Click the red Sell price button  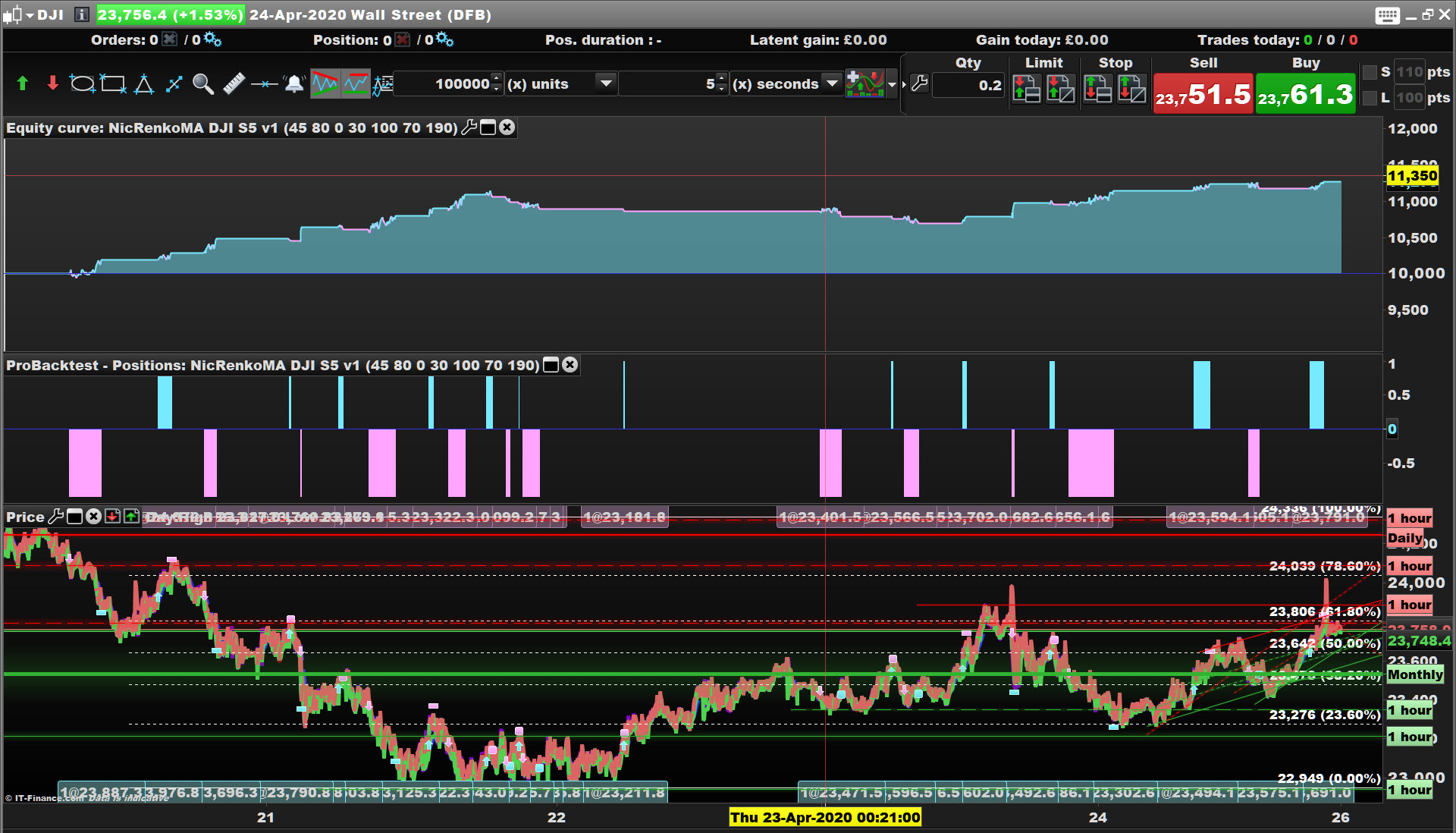pos(1203,94)
